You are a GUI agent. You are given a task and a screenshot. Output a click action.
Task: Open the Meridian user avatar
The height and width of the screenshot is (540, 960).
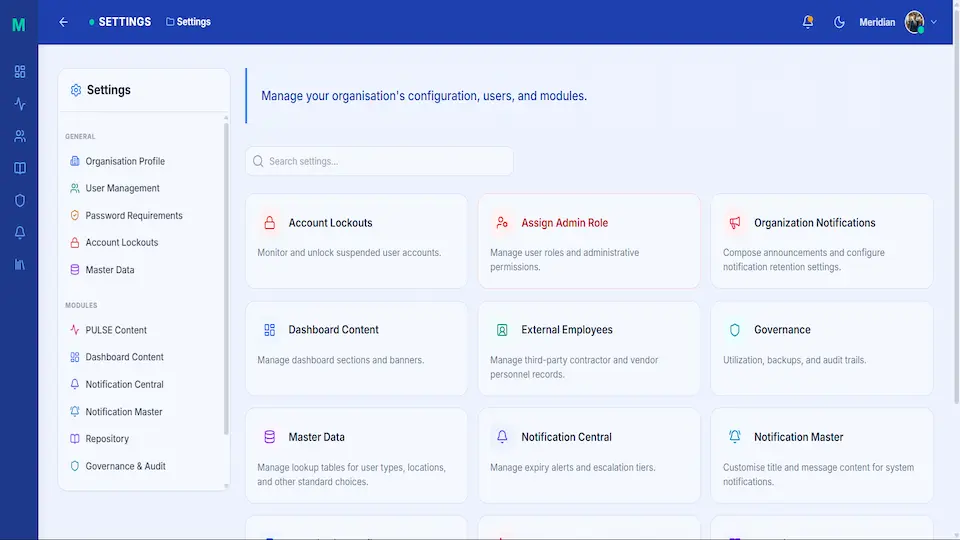(x=915, y=22)
